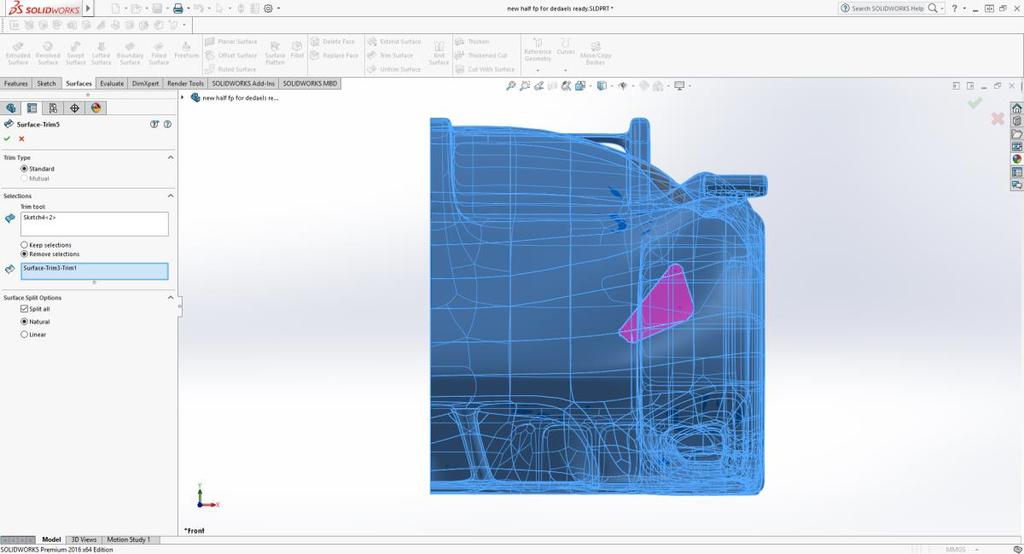Click the Trim tool selection box with Sketch4<2>

[95, 223]
